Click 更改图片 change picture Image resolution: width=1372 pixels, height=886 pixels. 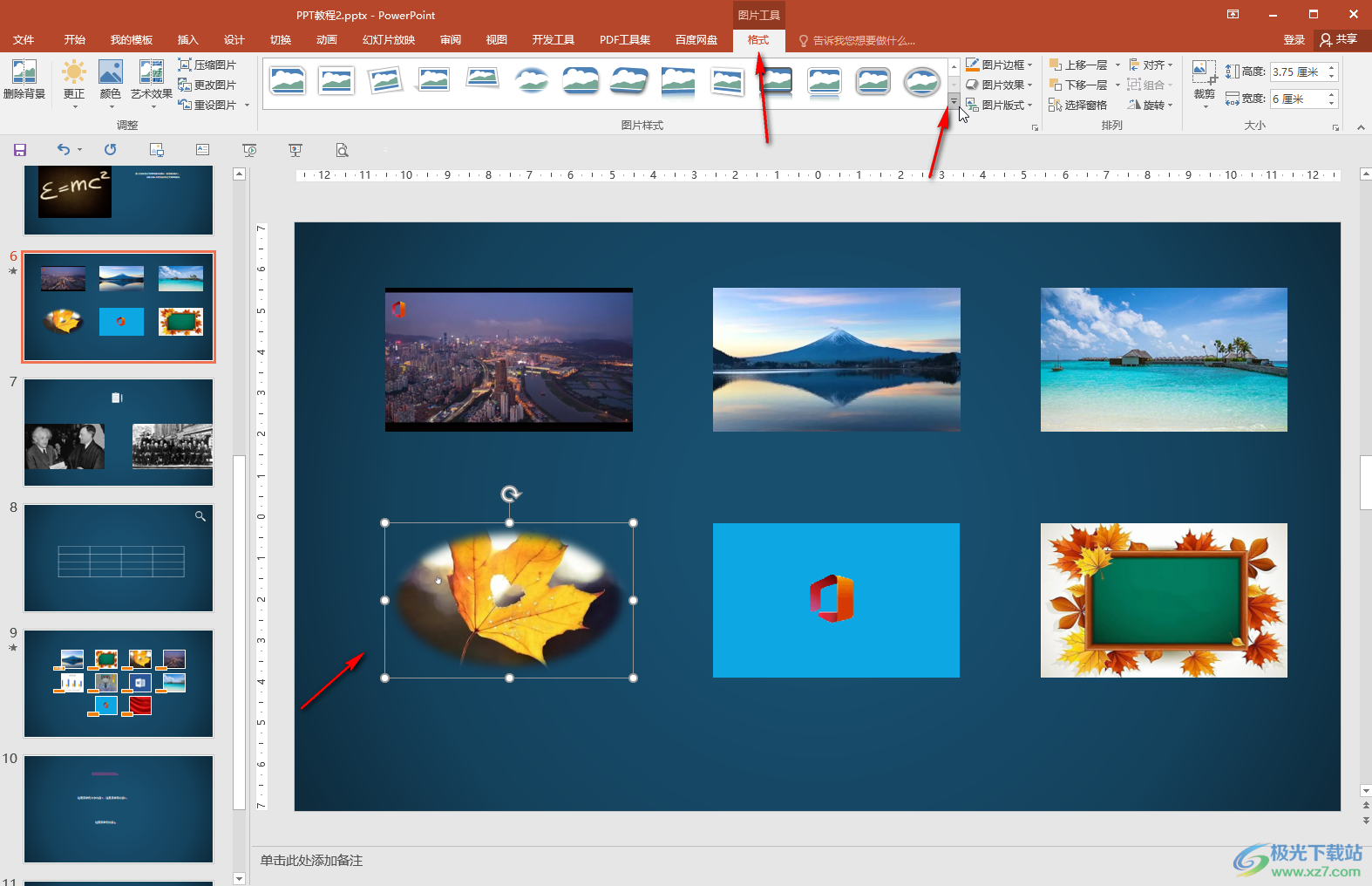pos(207,85)
